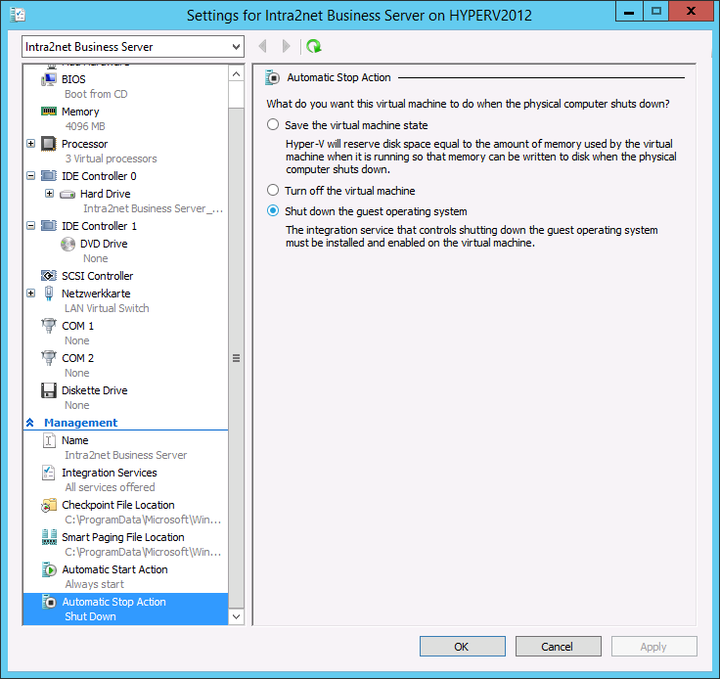The height and width of the screenshot is (679, 720).
Task: Expand the Netzwerkkarte node
Action: click(31, 293)
